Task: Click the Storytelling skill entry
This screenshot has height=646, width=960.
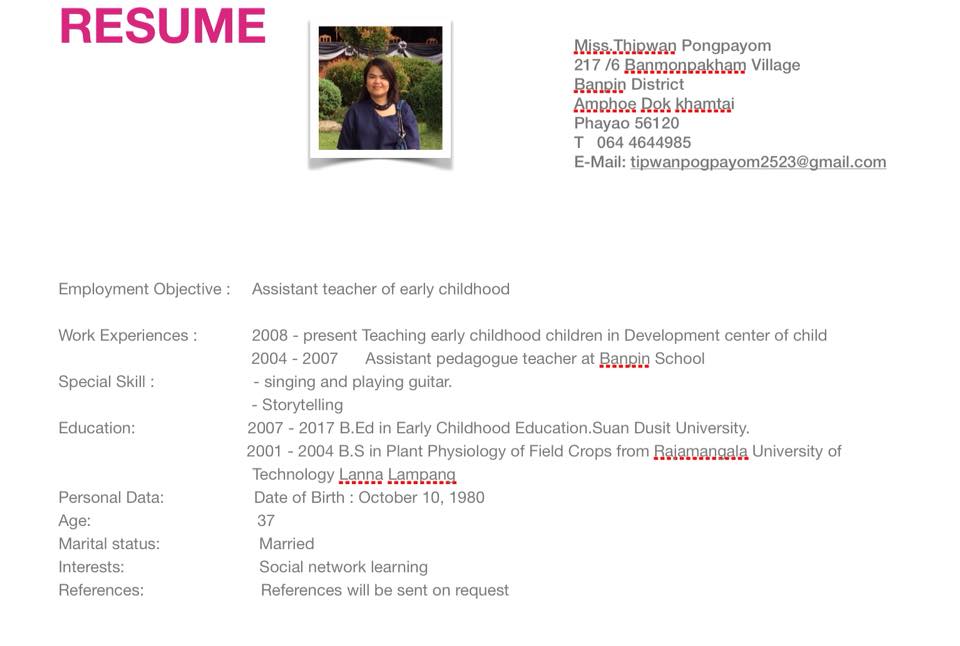Action: click(x=302, y=404)
